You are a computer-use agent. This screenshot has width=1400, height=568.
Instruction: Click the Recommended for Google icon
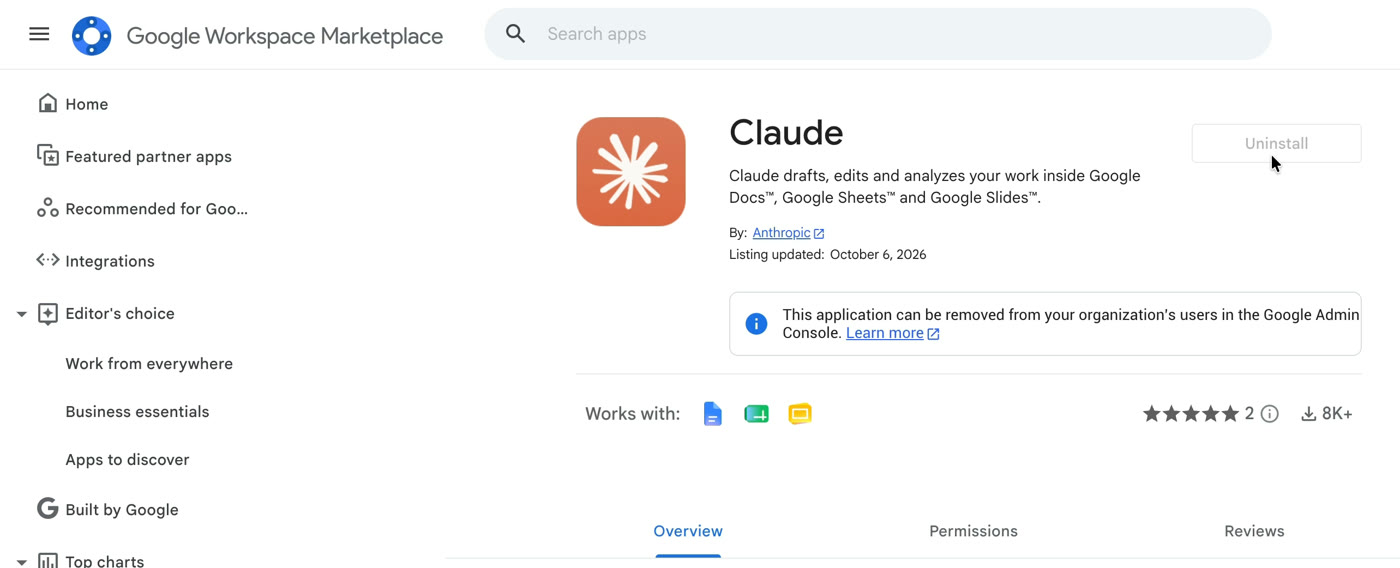[47, 208]
